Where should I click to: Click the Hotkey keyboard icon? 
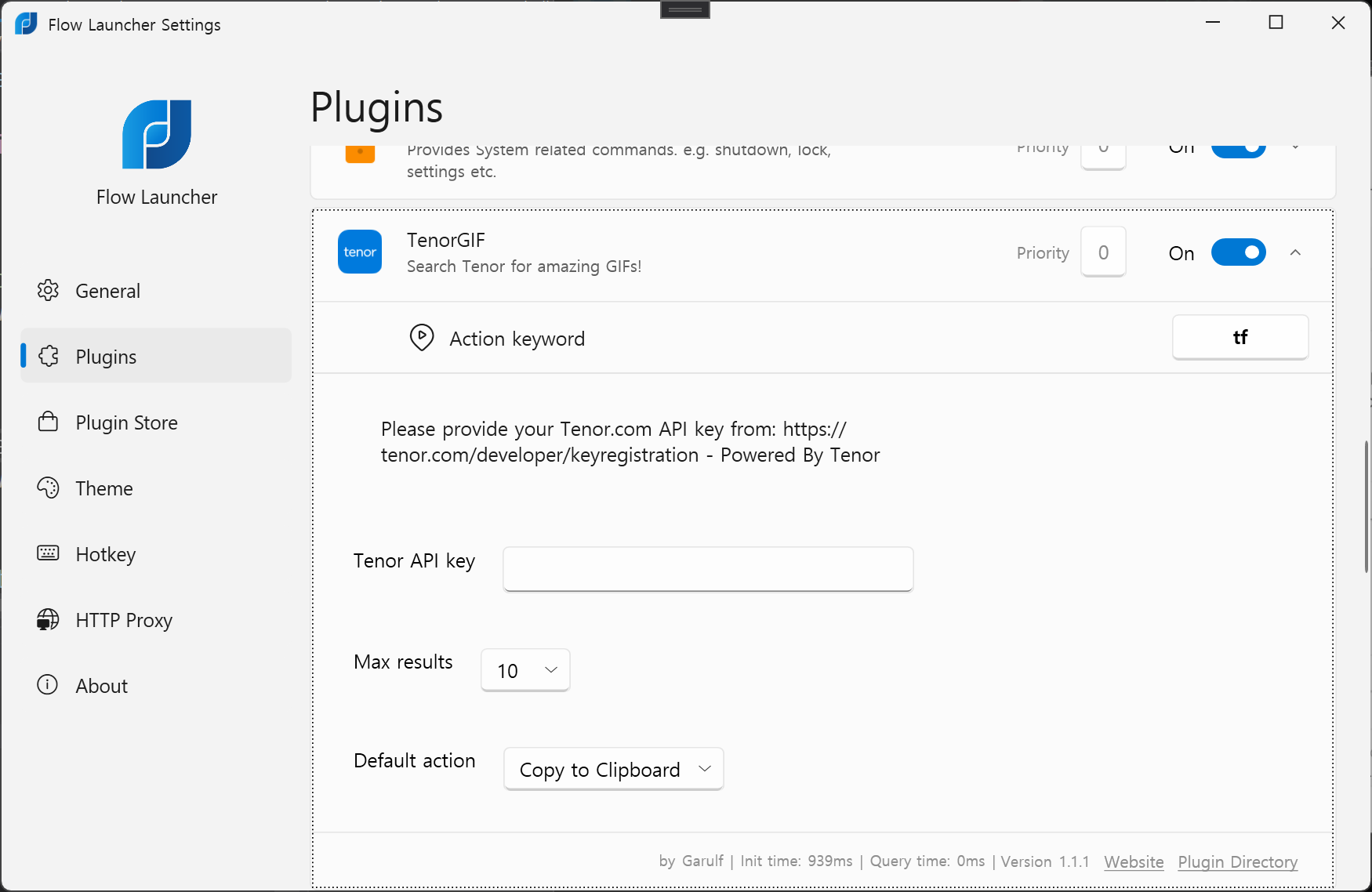(x=48, y=553)
